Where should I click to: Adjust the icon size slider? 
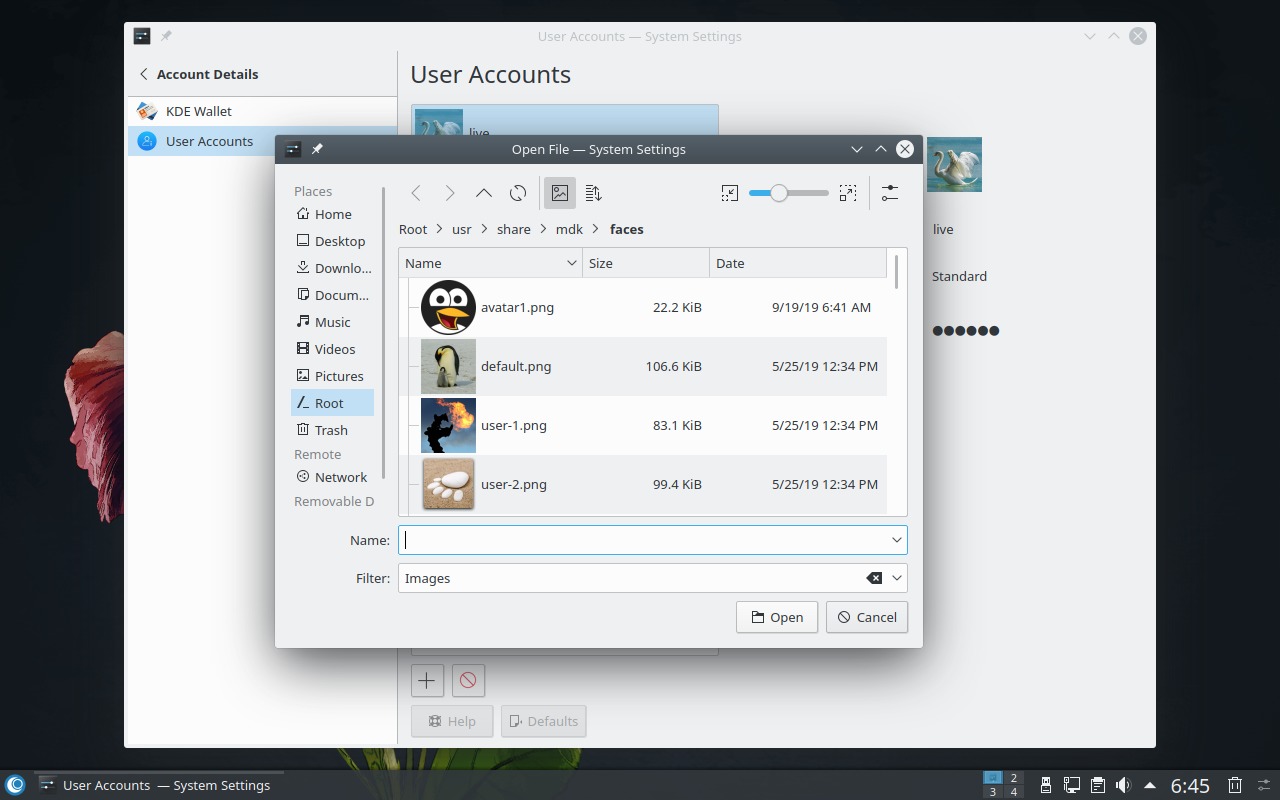coord(779,193)
